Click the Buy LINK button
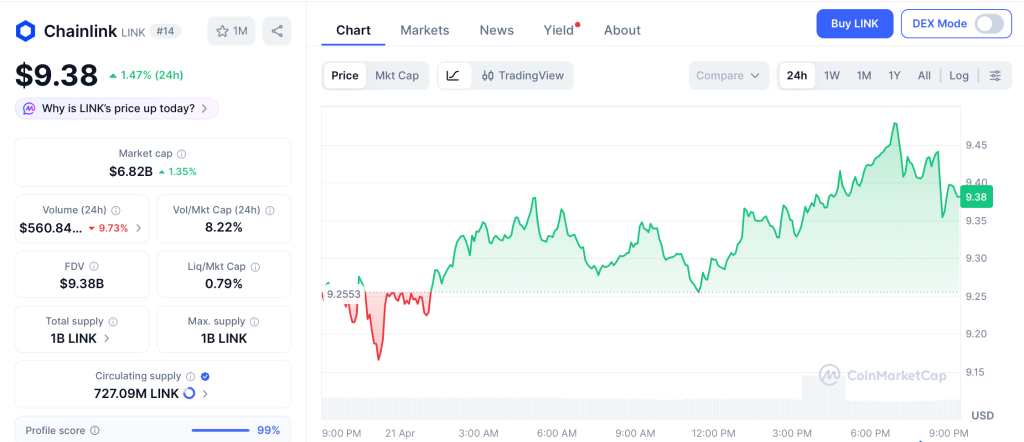 (x=854, y=23)
